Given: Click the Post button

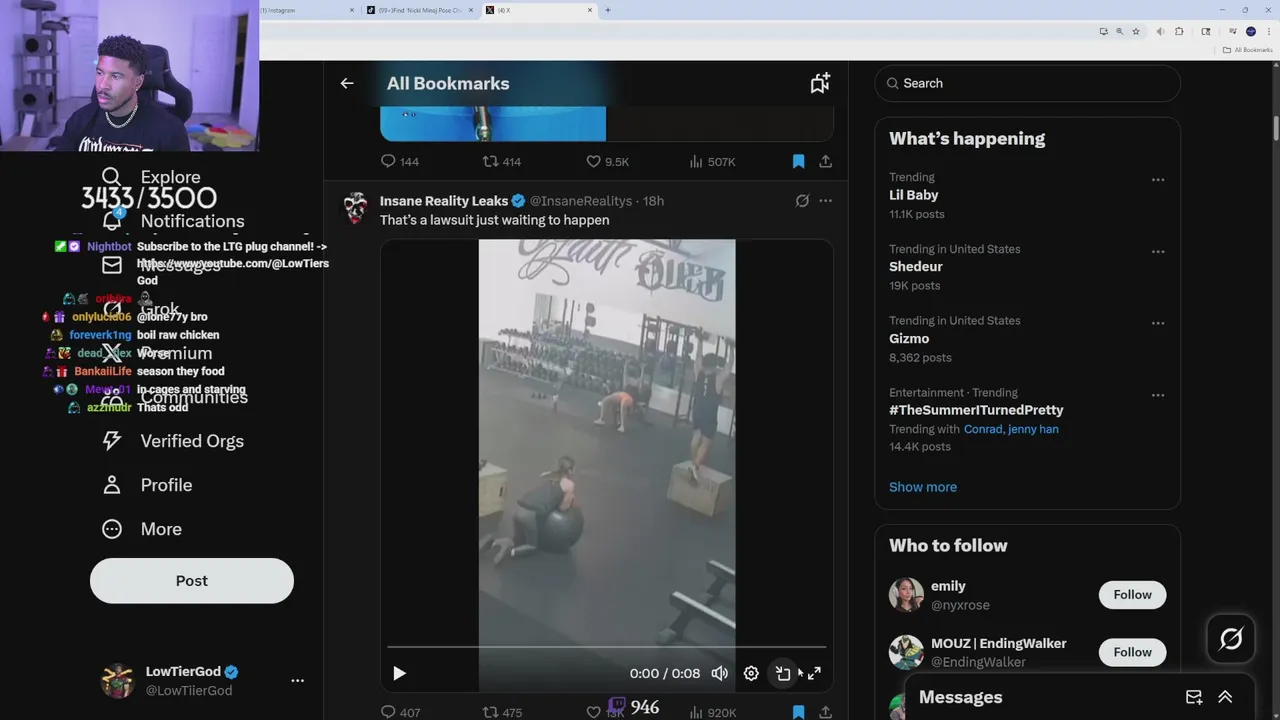Looking at the screenshot, I should pos(192,581).
